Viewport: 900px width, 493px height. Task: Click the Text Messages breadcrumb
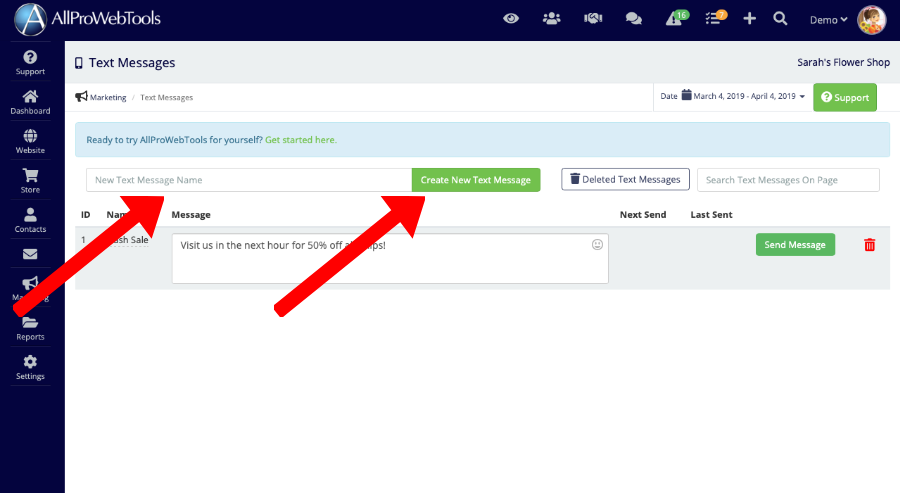[166, 98]
